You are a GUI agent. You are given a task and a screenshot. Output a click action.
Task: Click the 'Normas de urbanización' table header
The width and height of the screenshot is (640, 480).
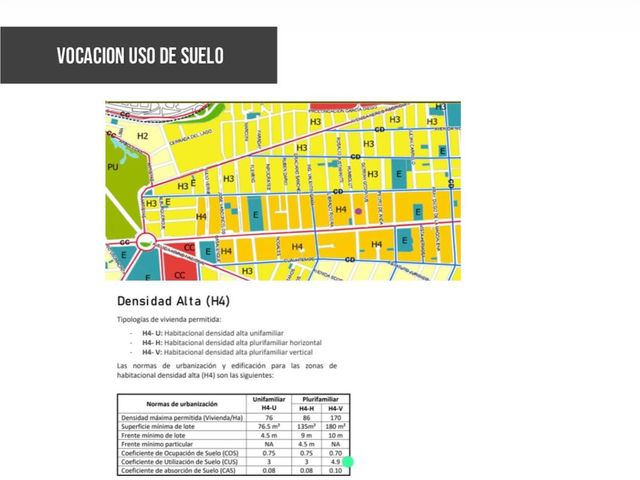tap(182, 404)
